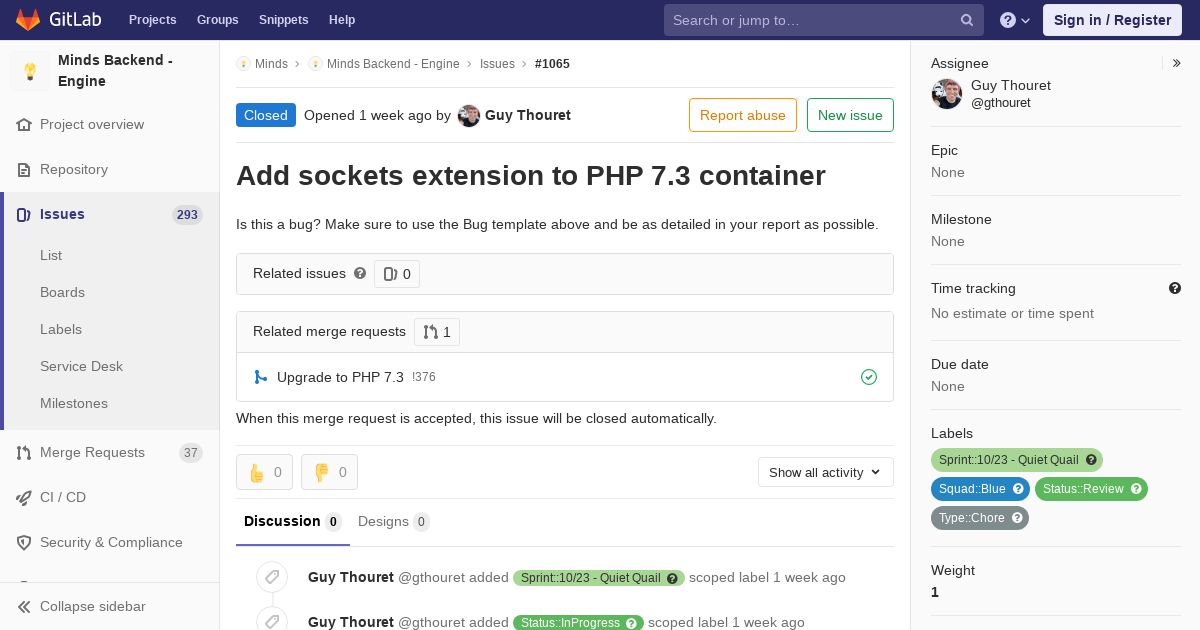Click Guy Thouret in the first activity entry
This screenshot has width=1200, height=630.
pos(351,577)
